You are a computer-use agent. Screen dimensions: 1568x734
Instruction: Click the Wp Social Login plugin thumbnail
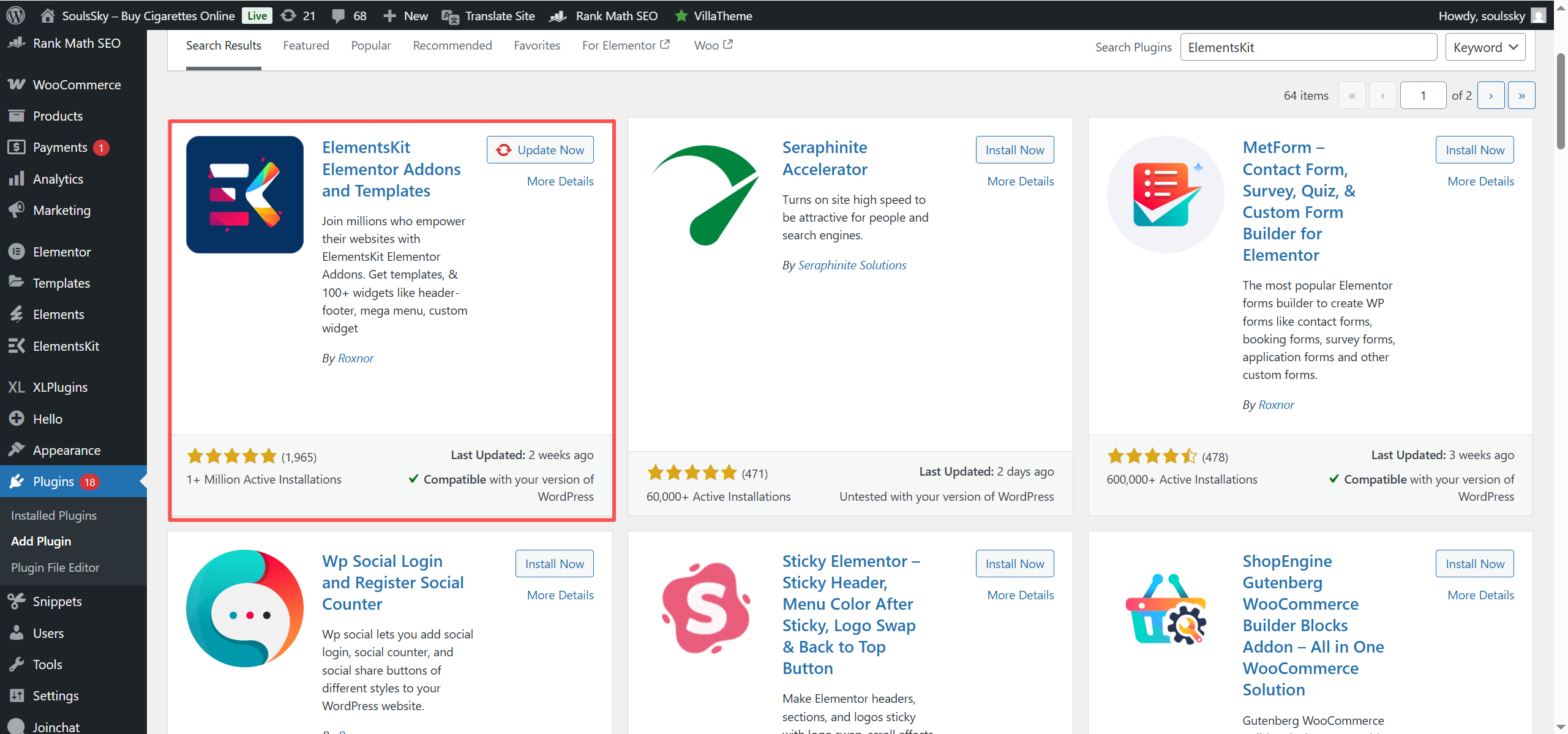pyautogui.click(x=244, y=608)
